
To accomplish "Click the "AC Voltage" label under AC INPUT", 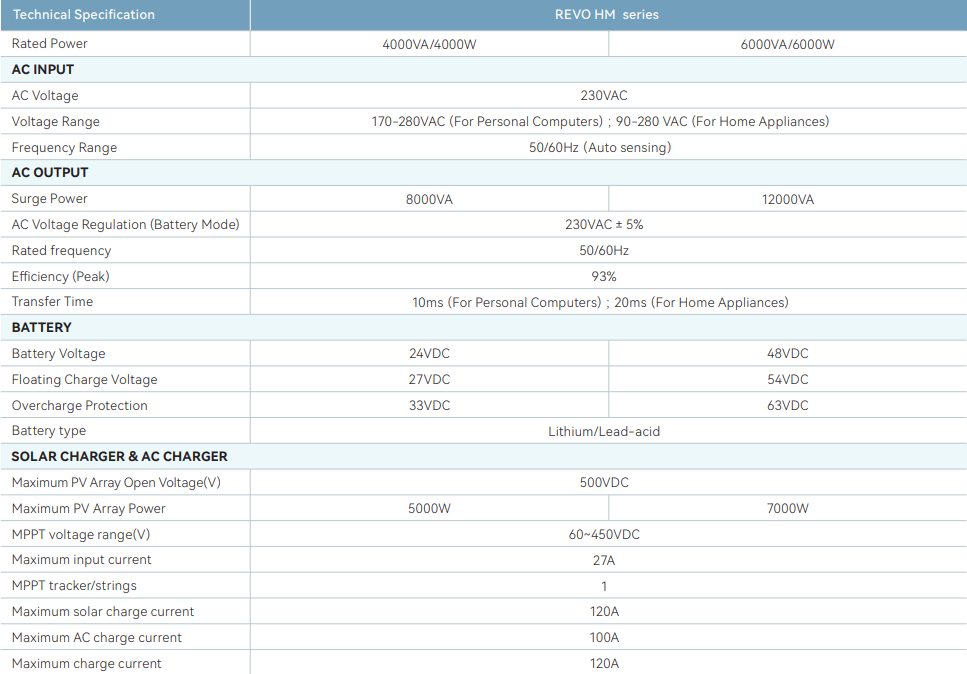I will 45,96.
